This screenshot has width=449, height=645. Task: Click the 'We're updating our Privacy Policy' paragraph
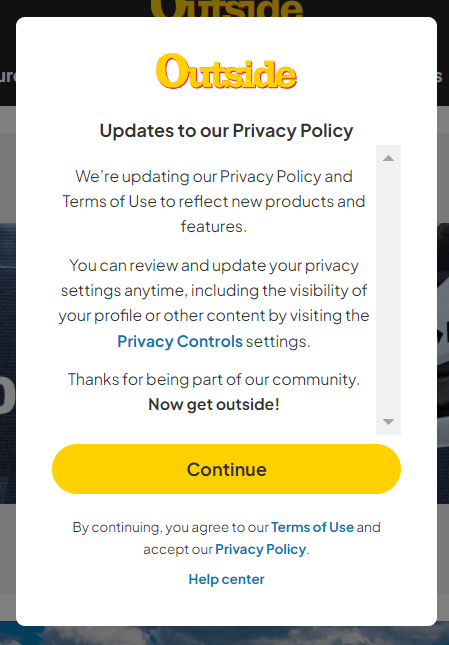pos(214,201)
